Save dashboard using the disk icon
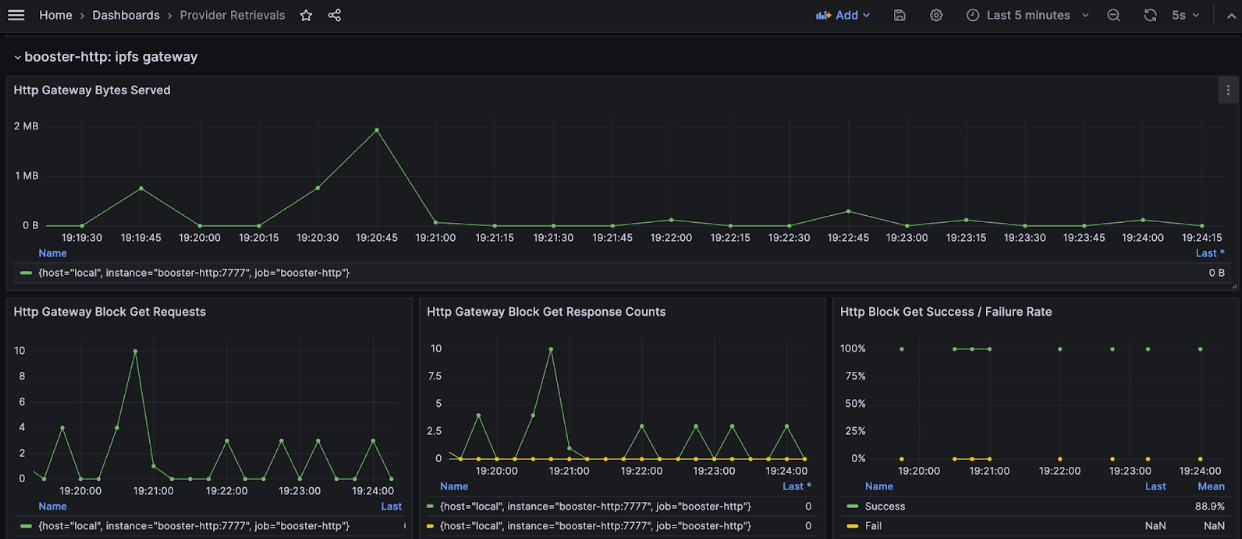The height and width of the screenshot is (539, 1242). 900,15
